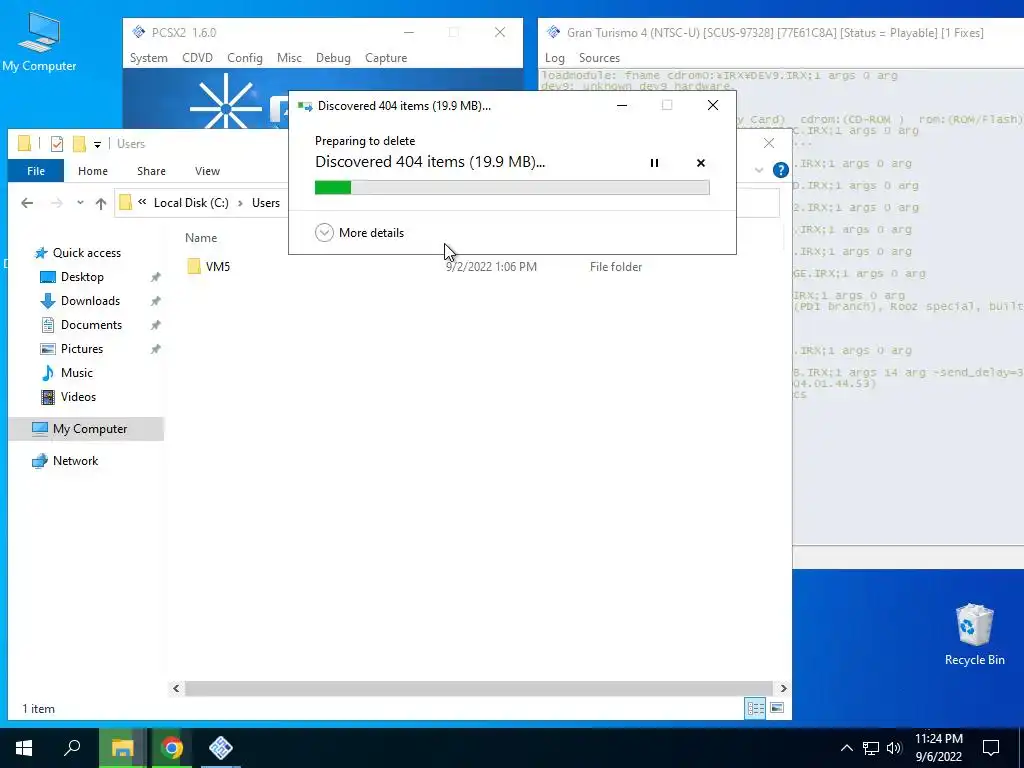
Task: Open network status tray icon
Action: click(871, 748)
